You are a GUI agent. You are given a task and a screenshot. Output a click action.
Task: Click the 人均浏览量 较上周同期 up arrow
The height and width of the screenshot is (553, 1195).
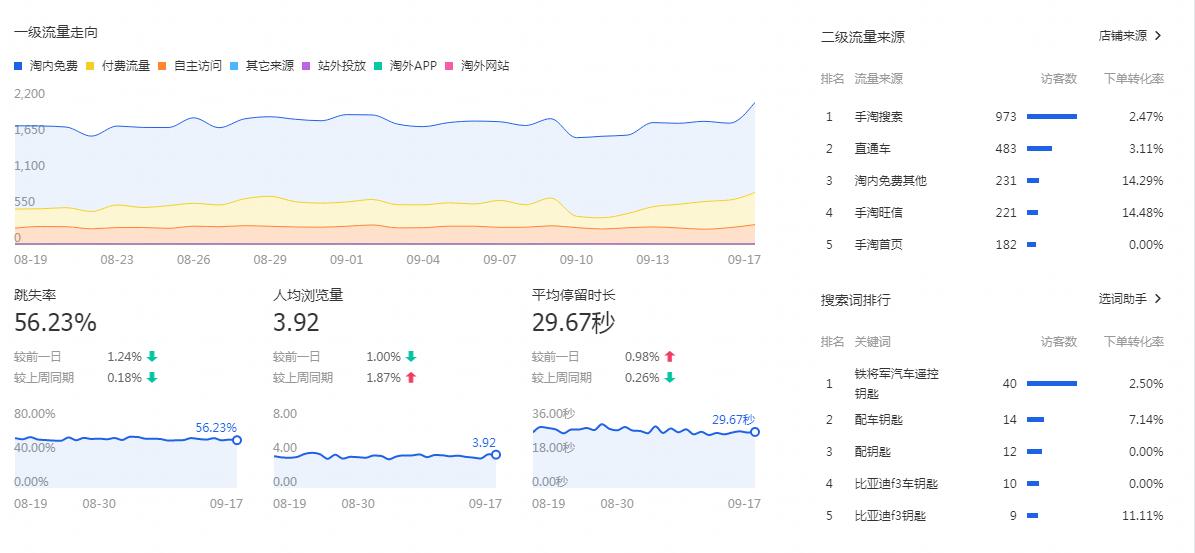(411, 378)
